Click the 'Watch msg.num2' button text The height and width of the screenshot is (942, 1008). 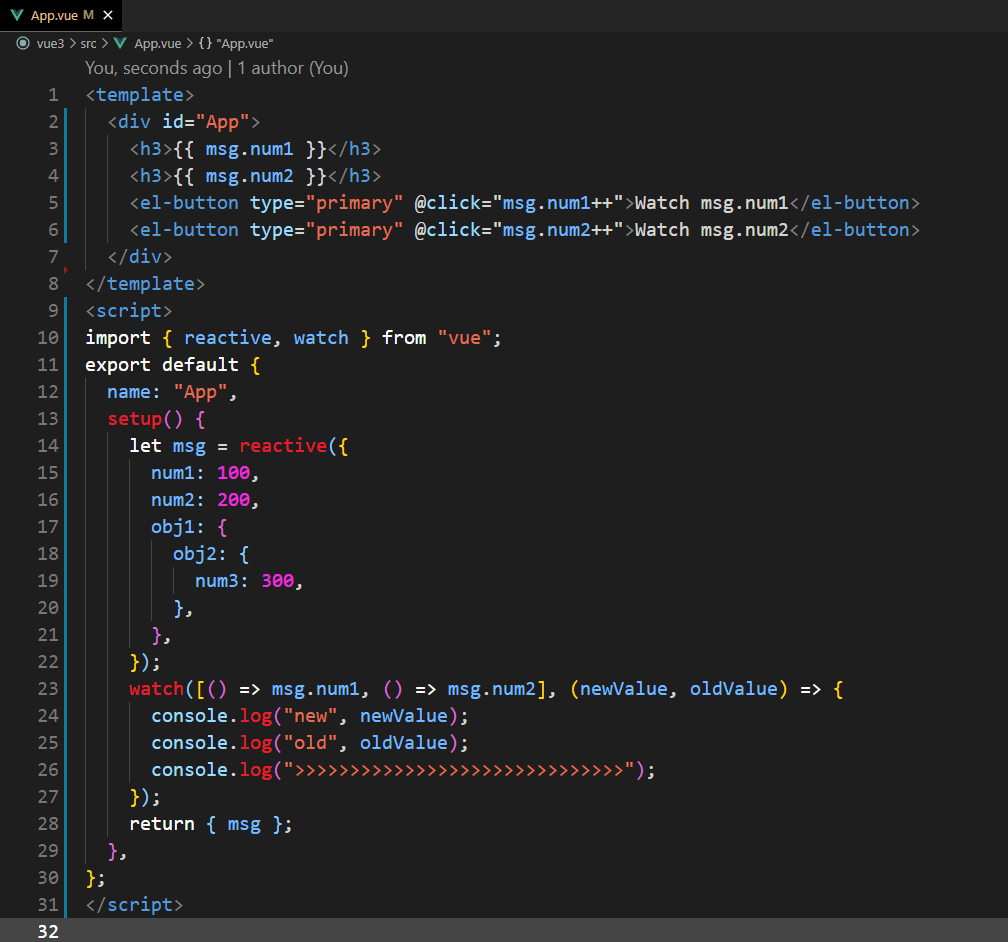pyautogui.click(x=712, y=230)
